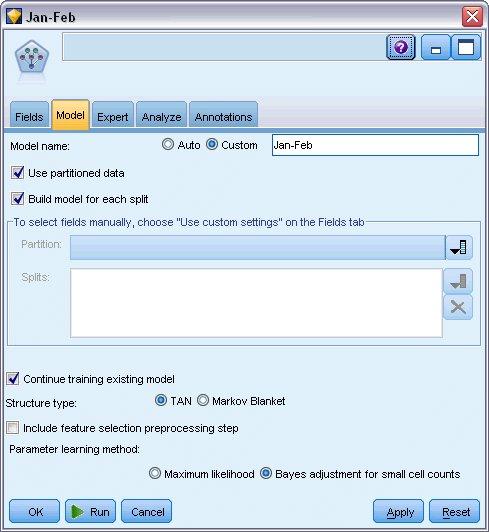Choose TAN structure type
Viewport: 489px width, 532px height.
[161, 401]
